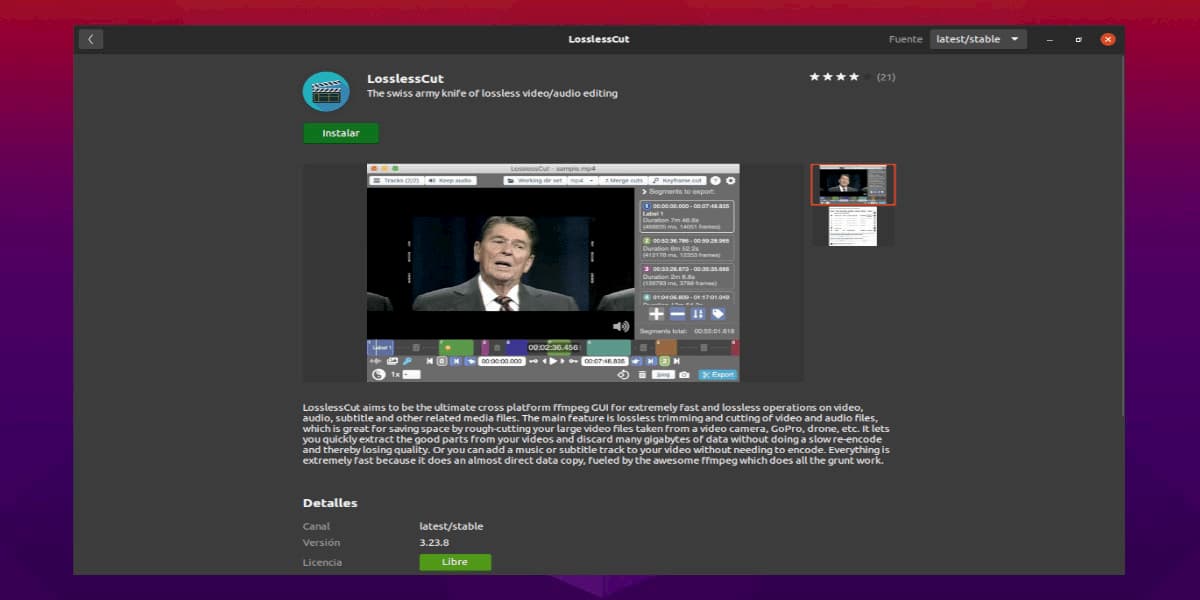
Task: Select the second screenshot thumbnail
Action: coord(853,226)
